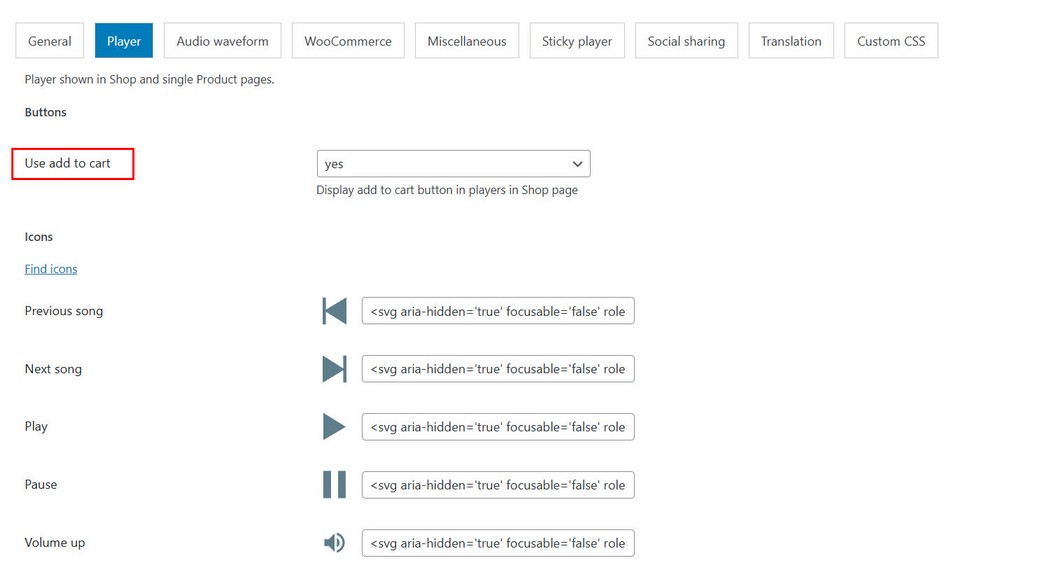
Task: Click the Next song skip-forward icon
Action: [x=334, y=369]
